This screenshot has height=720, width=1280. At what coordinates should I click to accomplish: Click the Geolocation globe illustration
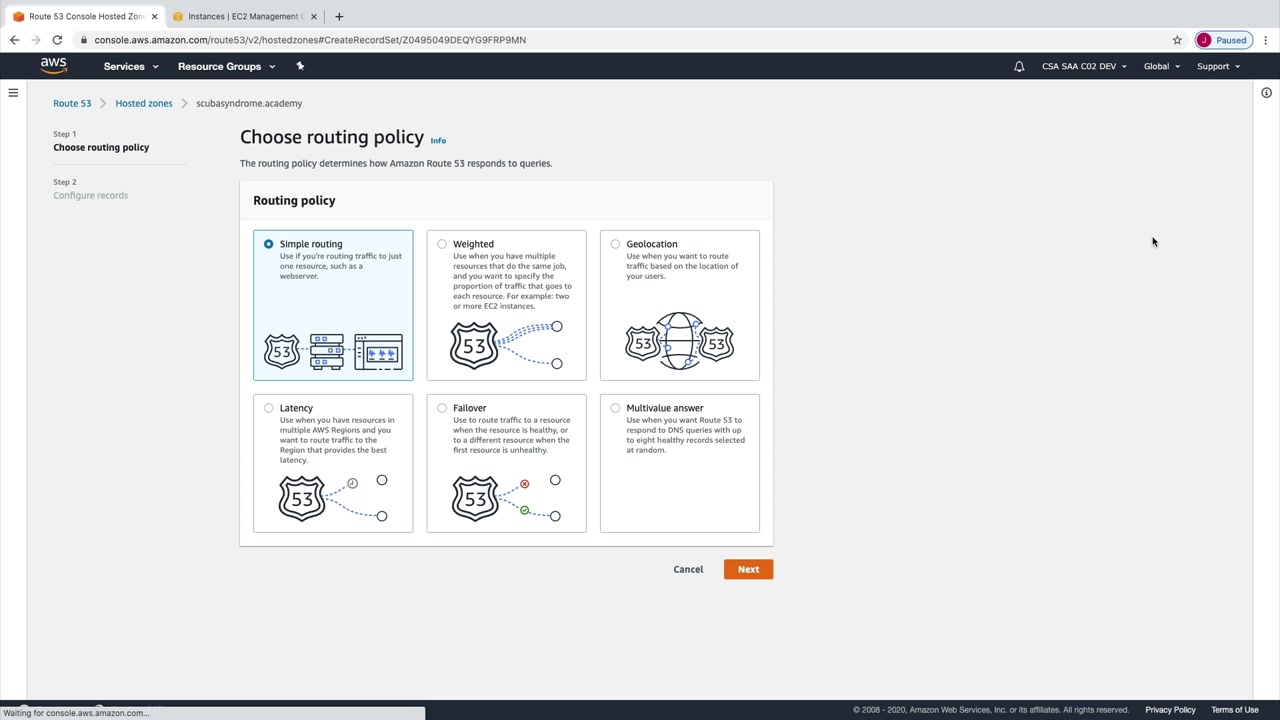680,342
